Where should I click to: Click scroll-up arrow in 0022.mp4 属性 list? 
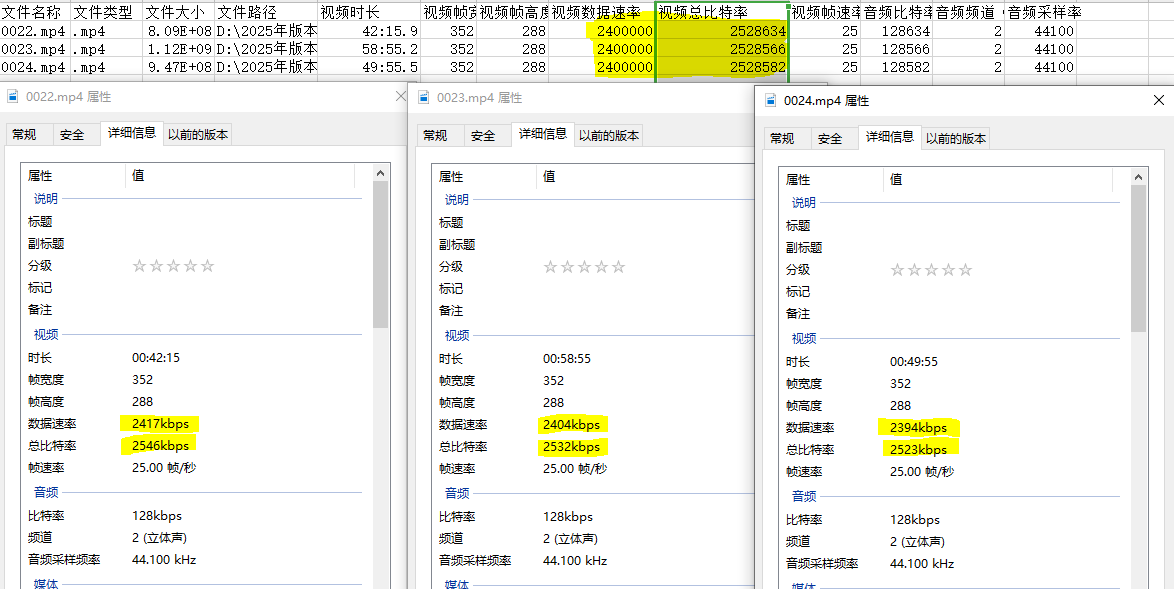[x=380, y=174]
